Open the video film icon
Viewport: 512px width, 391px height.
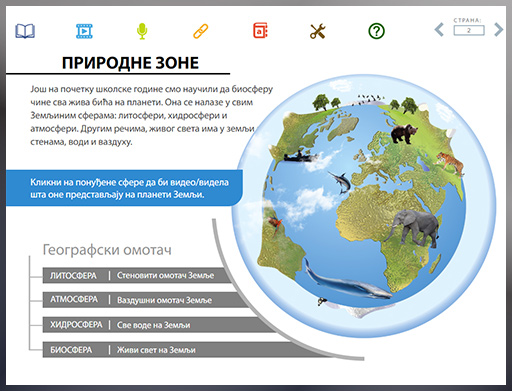pyautogui.click(x=84, y=31)
